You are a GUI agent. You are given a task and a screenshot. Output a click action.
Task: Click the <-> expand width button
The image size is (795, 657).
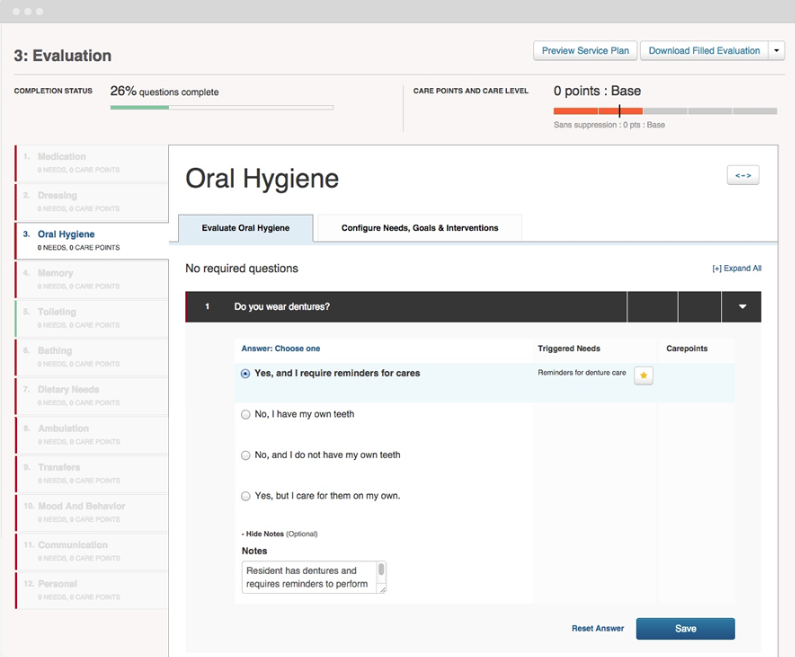pyautogui.click(x=743, y=175)
